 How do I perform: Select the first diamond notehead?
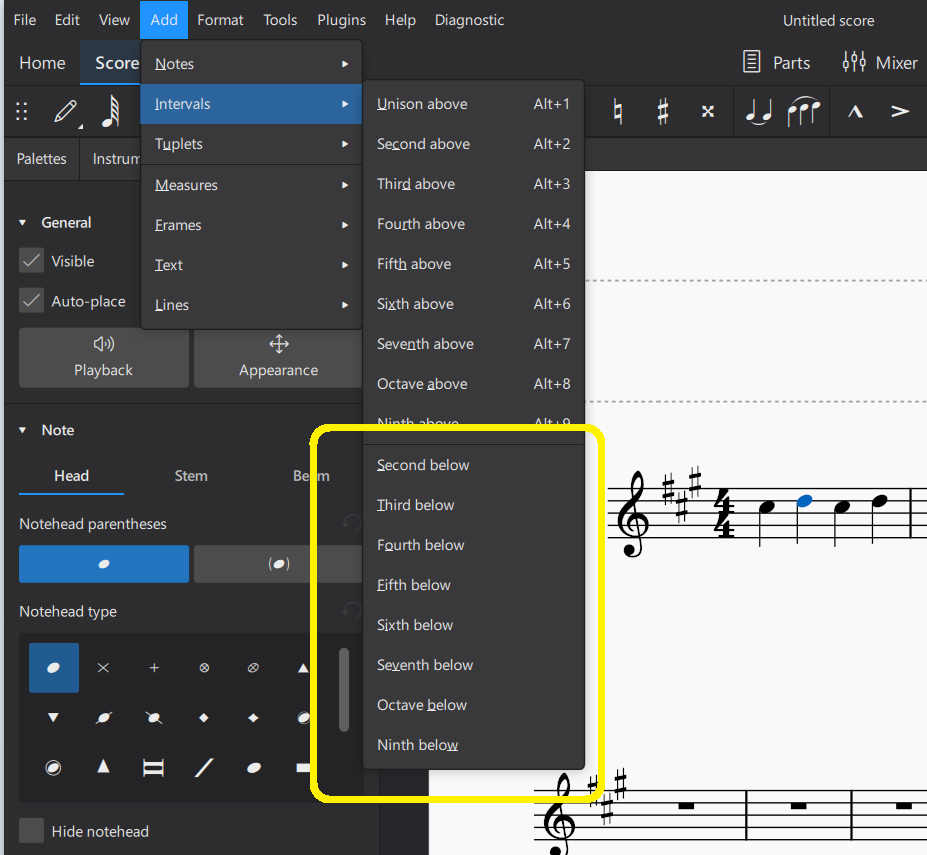[x=204, y=717]
